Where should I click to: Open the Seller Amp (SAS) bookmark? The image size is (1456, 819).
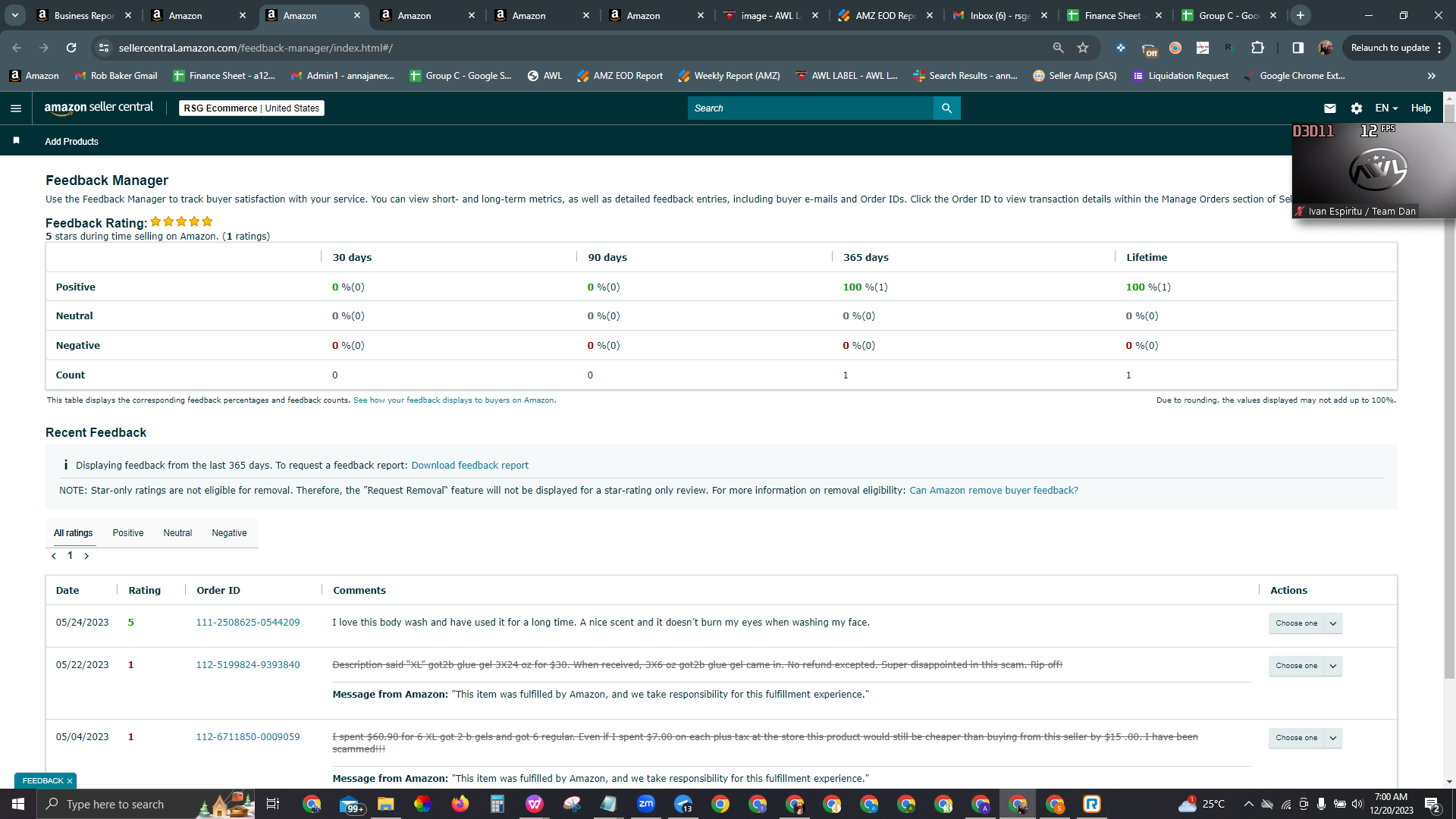(1075, 76)
